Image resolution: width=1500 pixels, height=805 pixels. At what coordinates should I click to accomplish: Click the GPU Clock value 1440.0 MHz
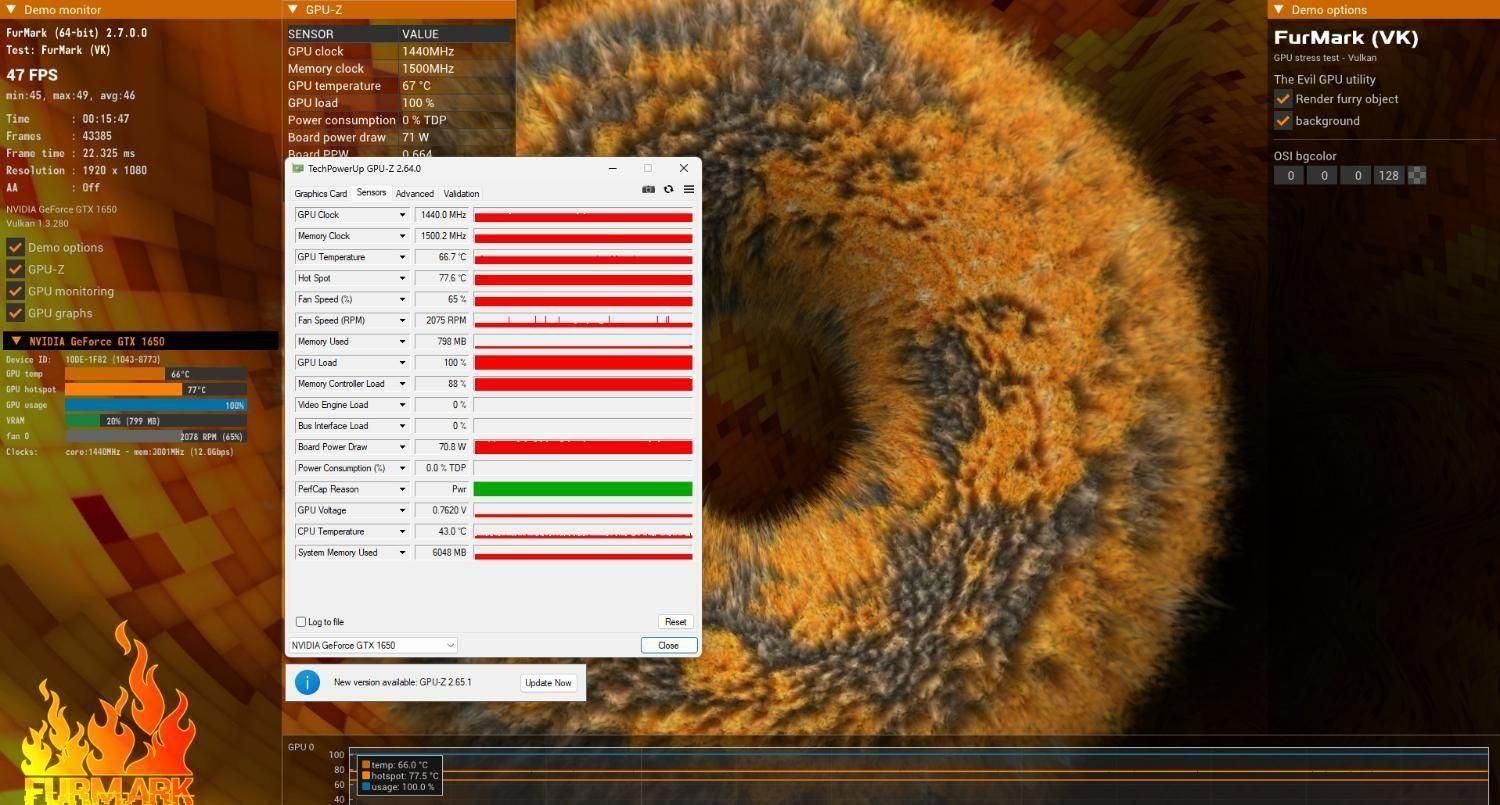[x=442, y=215]
